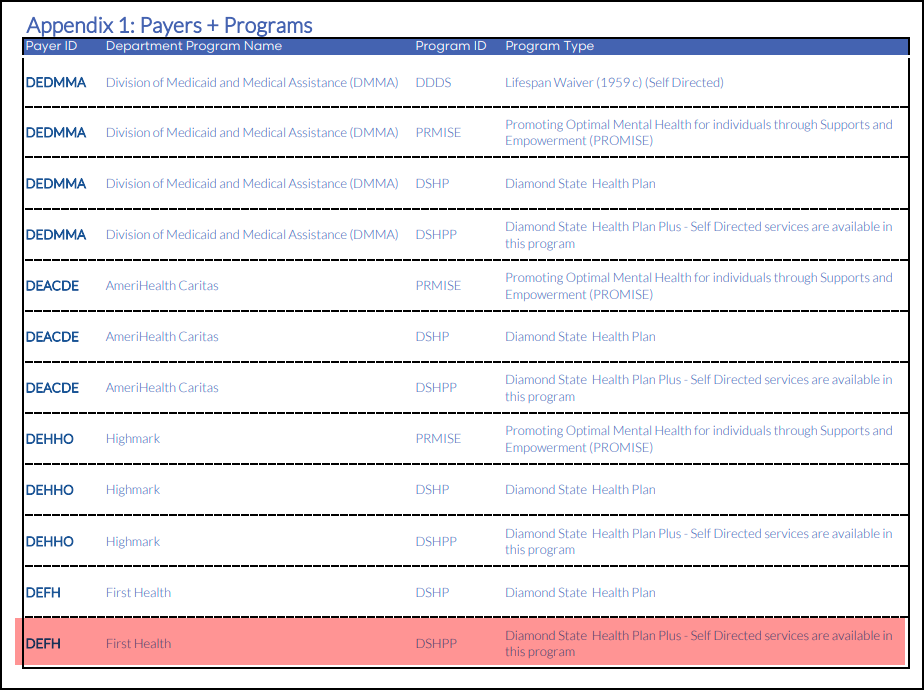Click DEFH payer ID in the highlighted row
Image resolution: width=924 pixels, height=690 pixels.
pyautogui.click(x=43, y=644)
